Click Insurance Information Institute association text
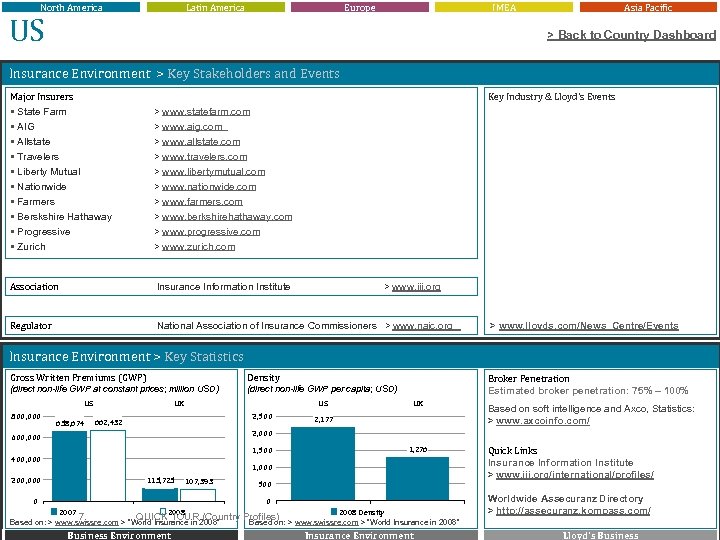Viewport: 720px width, 540px height. (x=224, y=287)
